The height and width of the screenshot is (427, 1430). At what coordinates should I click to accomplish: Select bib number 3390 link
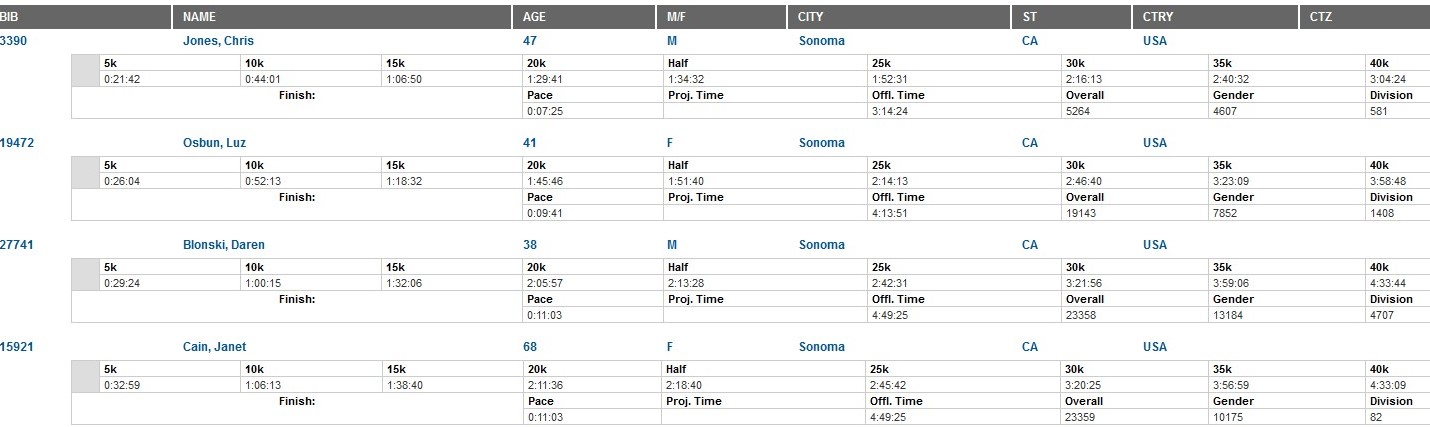14,41
